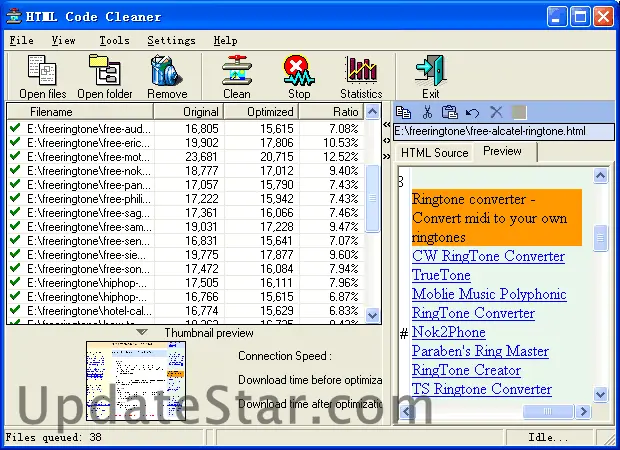Click the Open files toolbar icon
This screenshot has height=450, width=620.
[42, 70]
